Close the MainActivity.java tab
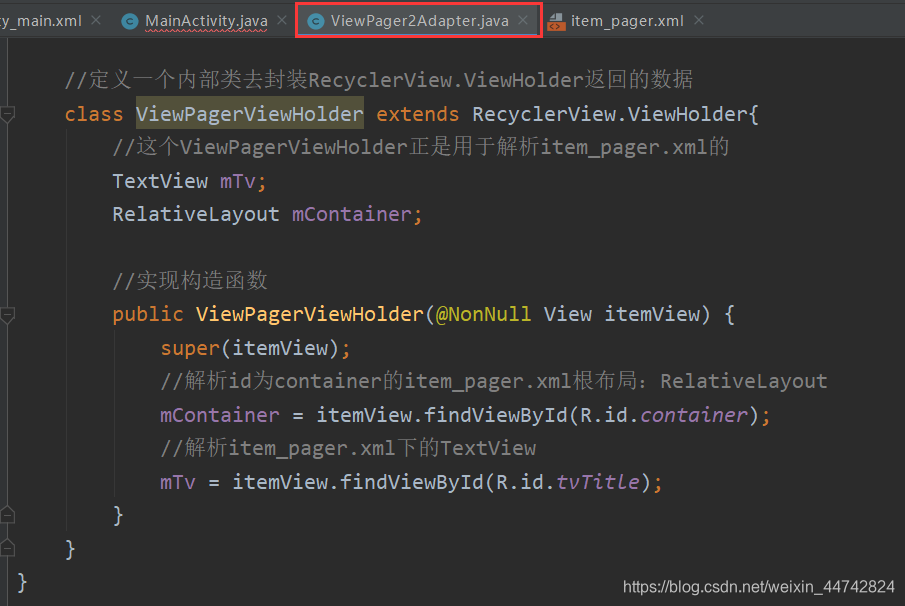Image resolution: width=905 pixels, height=606 pixels. coord(282,20)
